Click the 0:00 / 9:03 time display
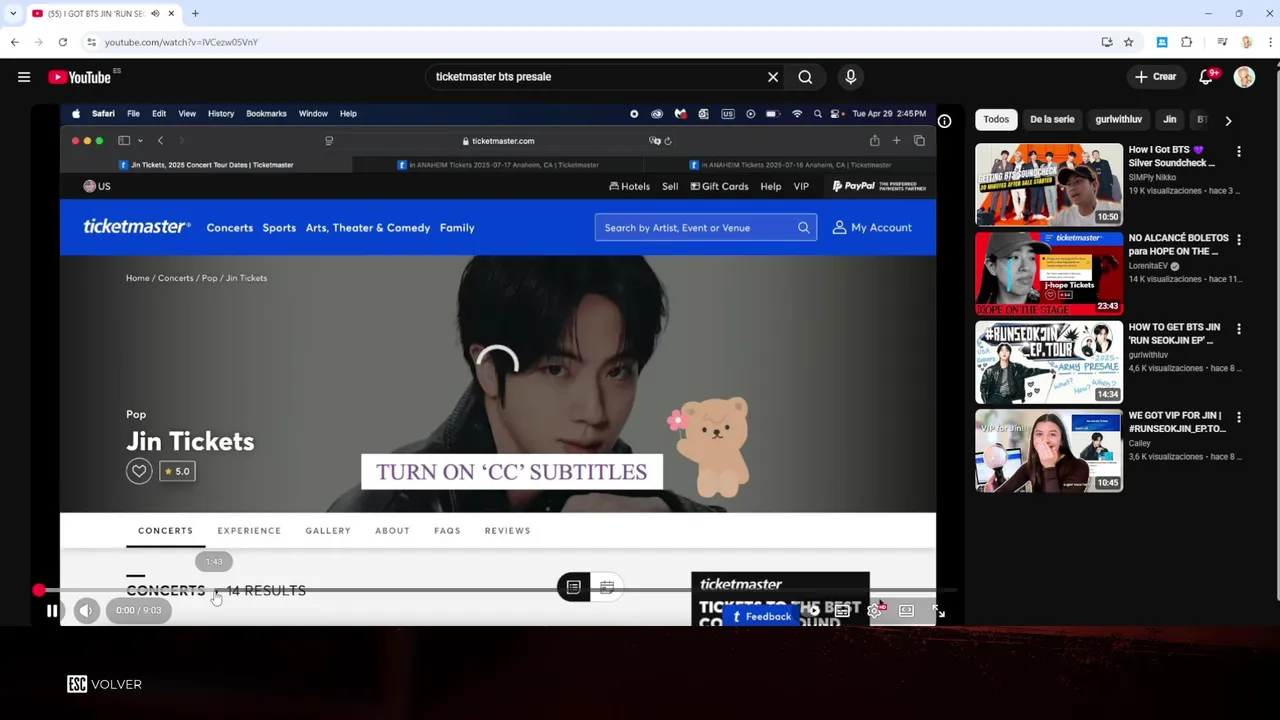 coord(138,610)
